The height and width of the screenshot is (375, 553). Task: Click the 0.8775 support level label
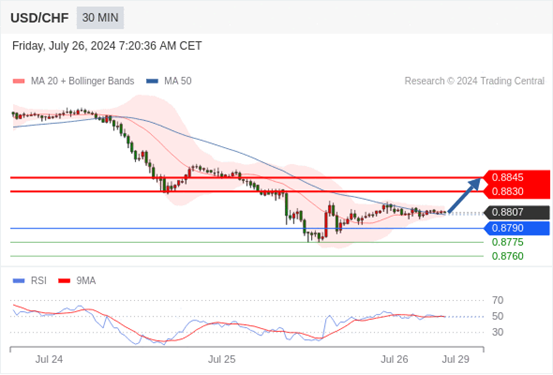pyautogui.click(x=508, y=242)
